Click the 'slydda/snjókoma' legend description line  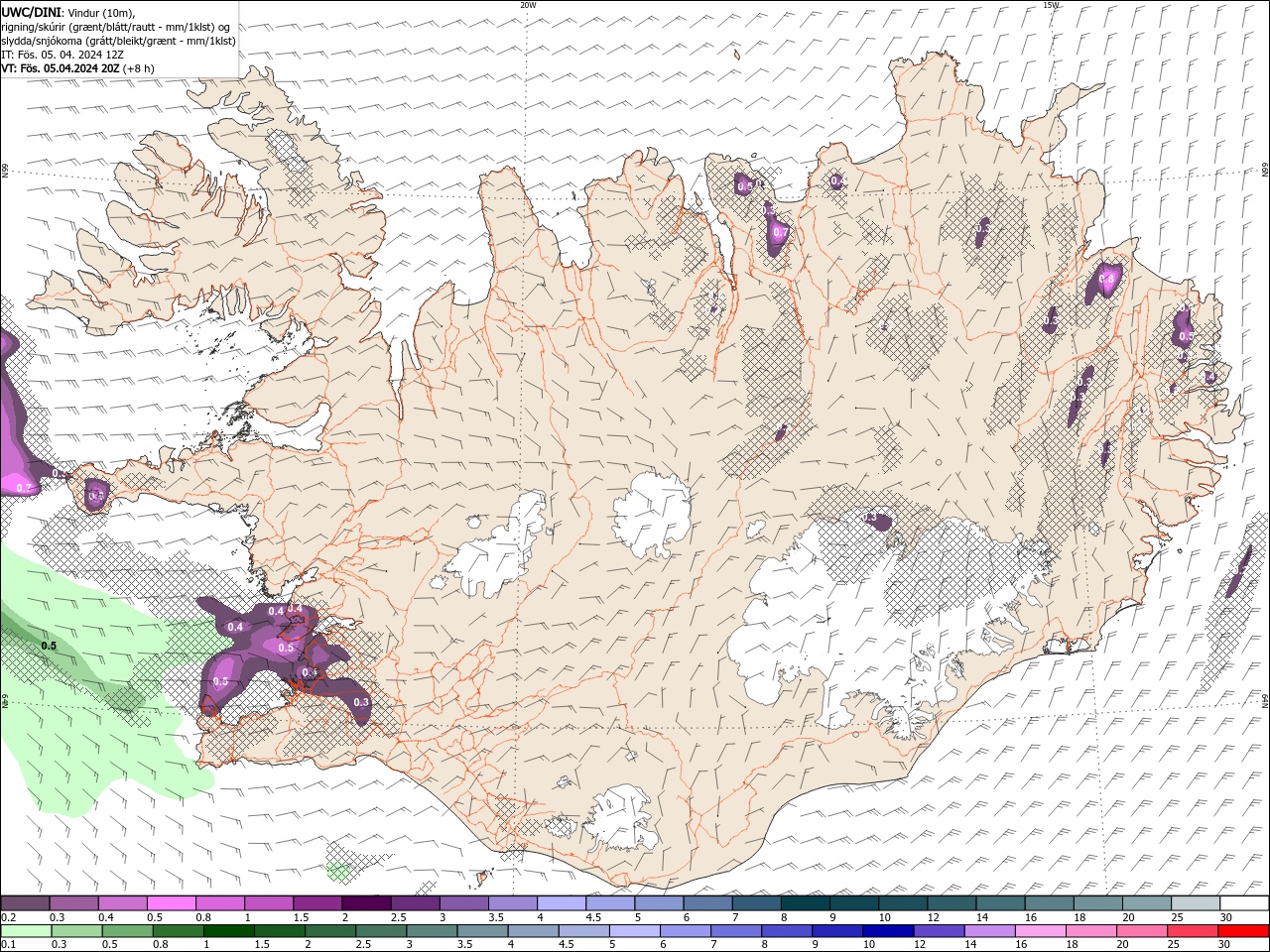(x=118, y=41)
